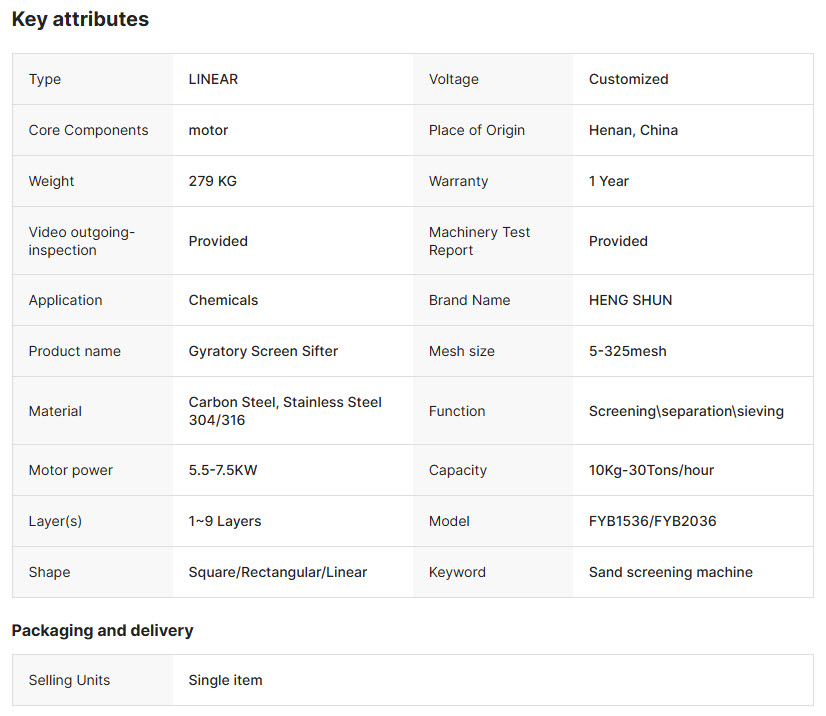
Task: Click the Video outgoing-inspection label
Action: tap(82, 241)
